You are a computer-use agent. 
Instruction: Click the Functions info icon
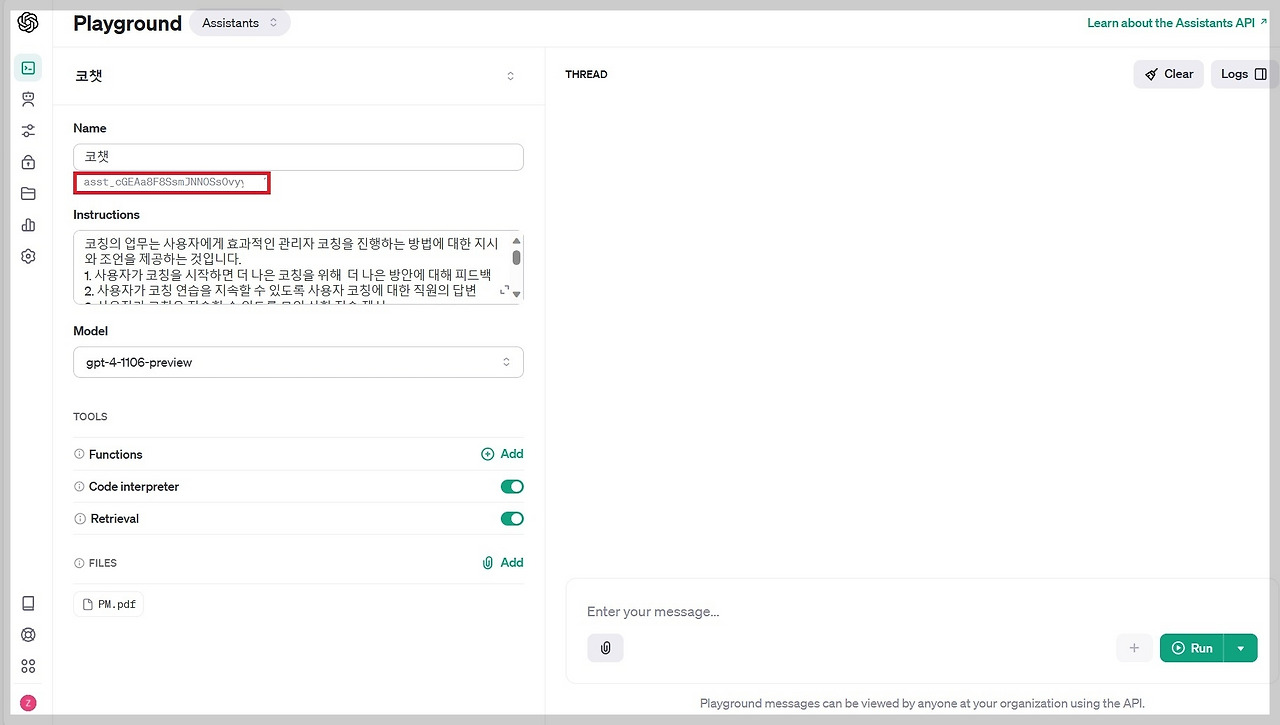(x=79, y=454)
